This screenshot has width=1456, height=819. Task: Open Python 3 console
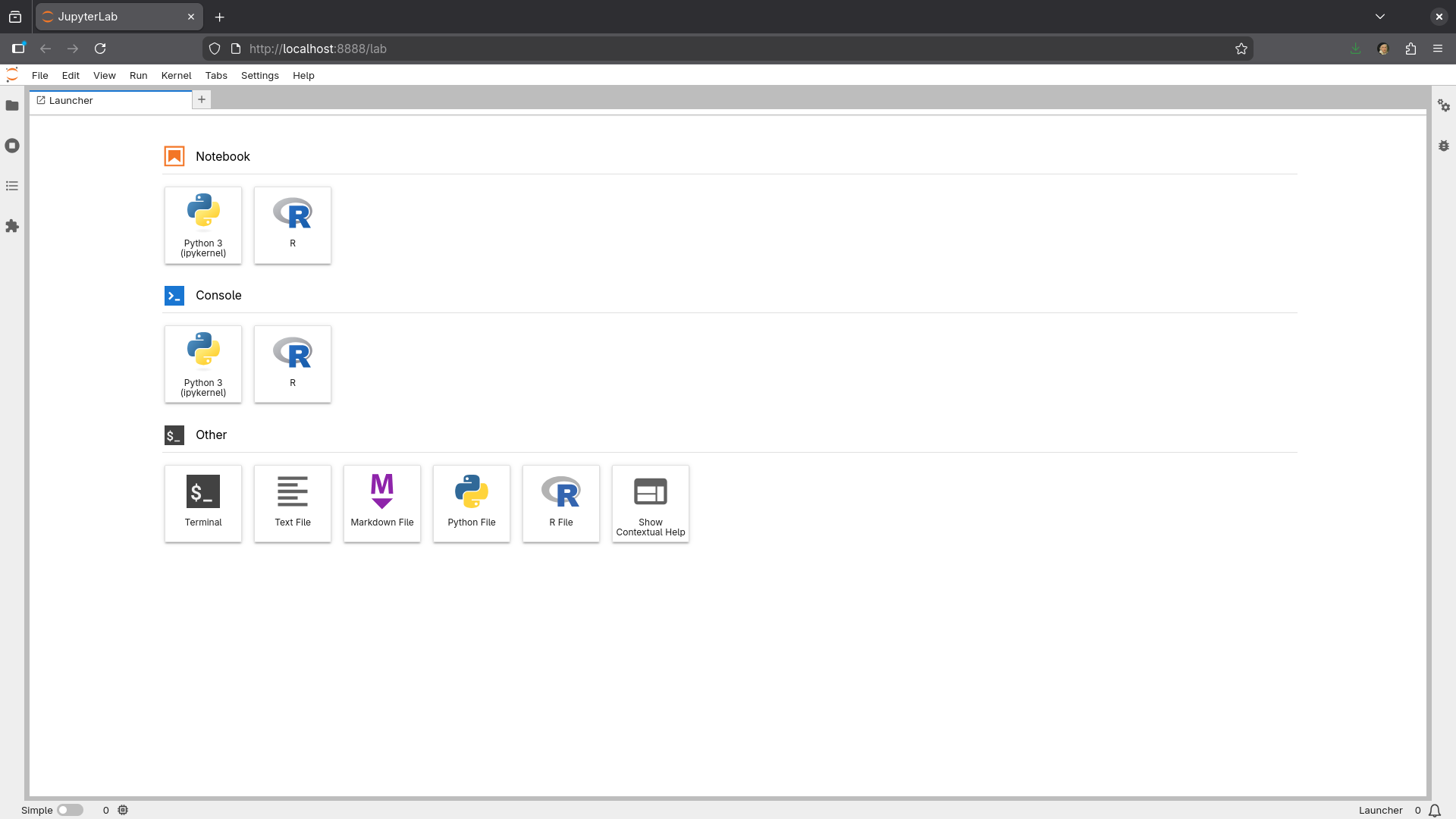pyautogui.click(x=203, y=364)
